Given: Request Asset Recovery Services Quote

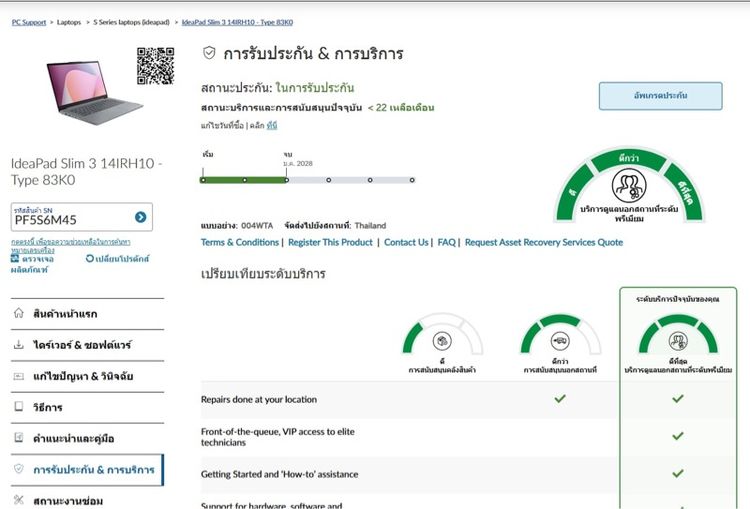Looking at the screenshot, I should [544, 243].
